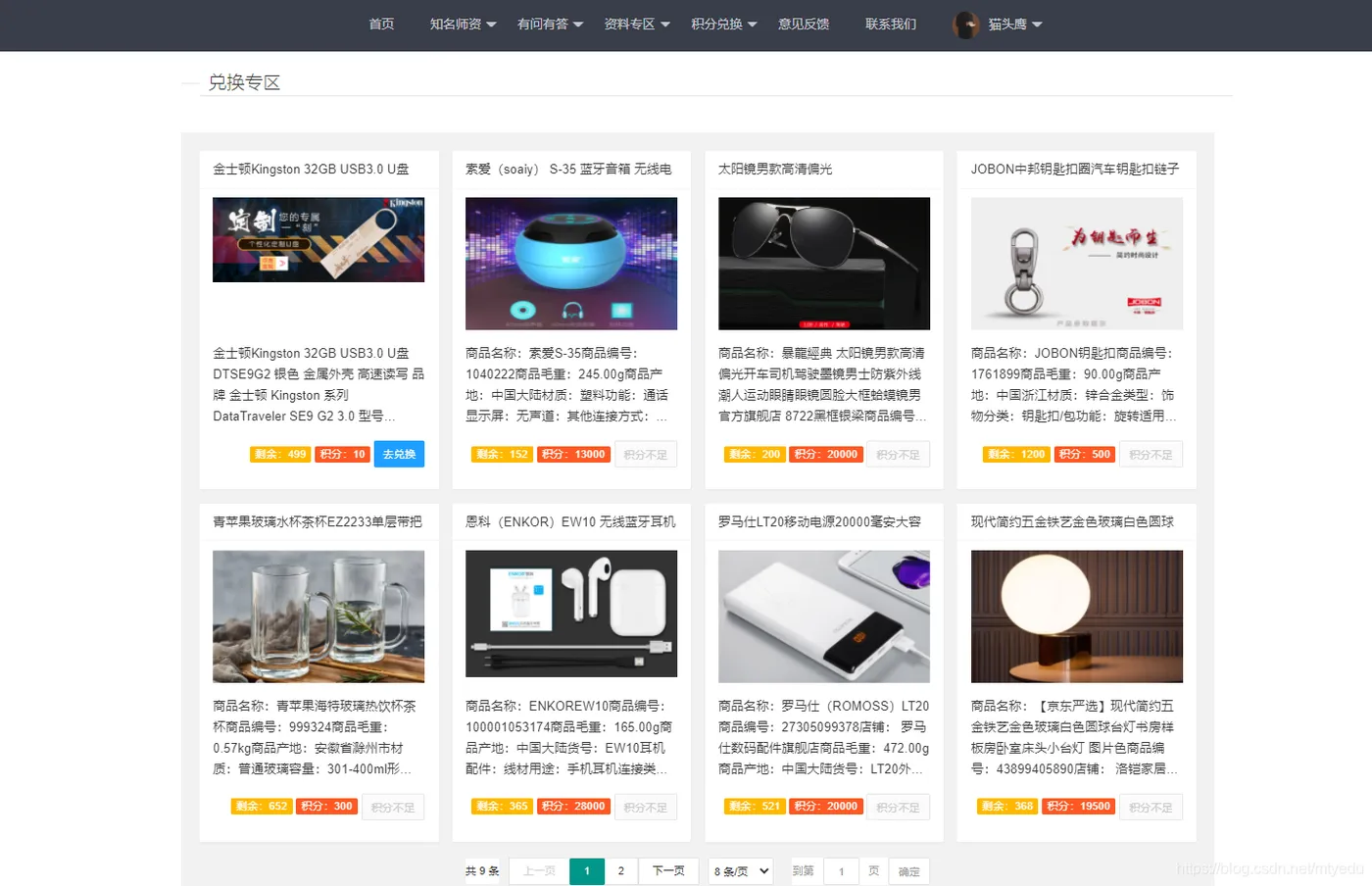This screenshot has width=1372, height=886.
Task: Click the Kingston U盘 description text
Action: [318, 384]
